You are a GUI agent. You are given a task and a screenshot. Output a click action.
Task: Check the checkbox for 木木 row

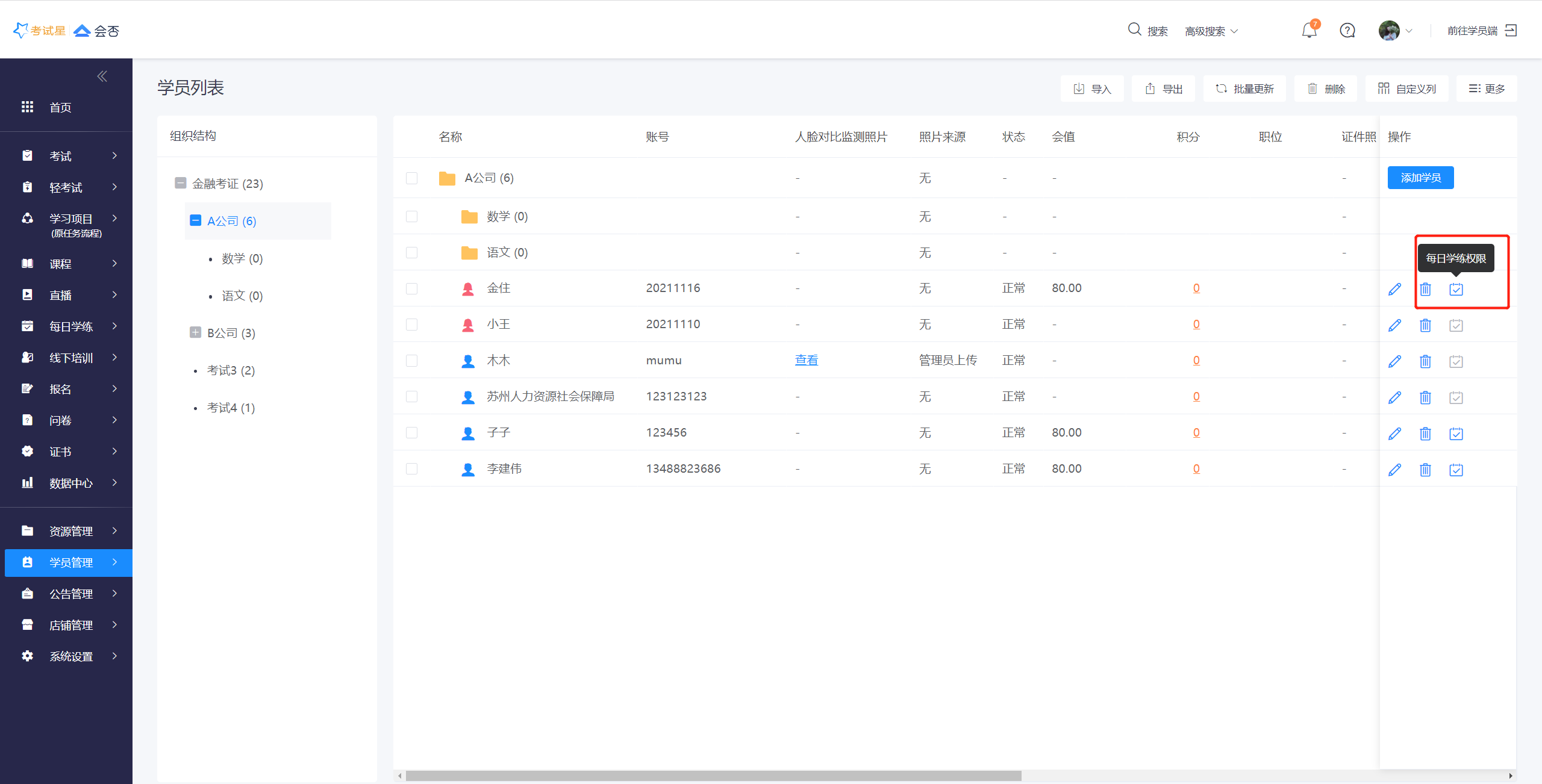(412, 361)
